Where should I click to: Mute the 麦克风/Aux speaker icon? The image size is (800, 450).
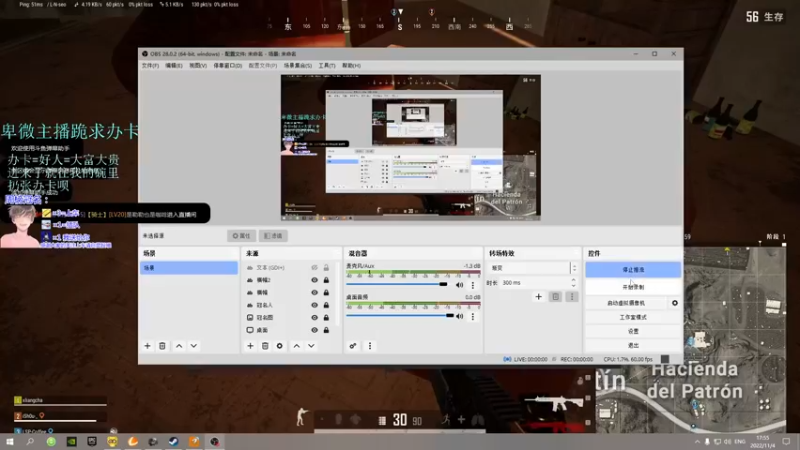tap(459, 285)
